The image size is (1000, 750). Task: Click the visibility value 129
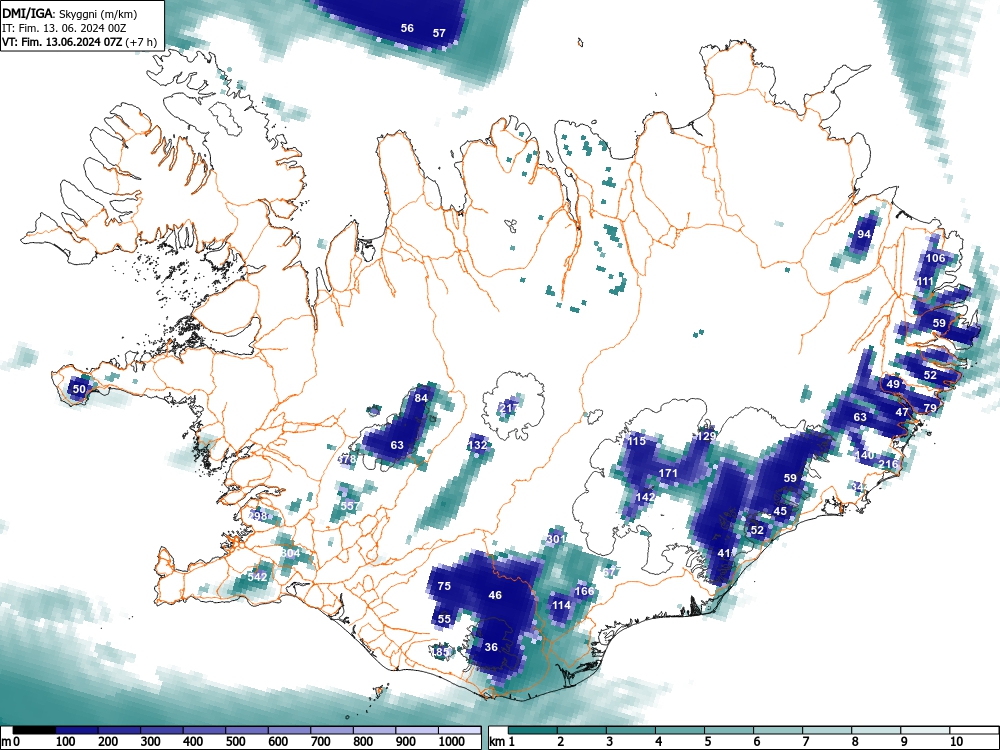[707, 436]
